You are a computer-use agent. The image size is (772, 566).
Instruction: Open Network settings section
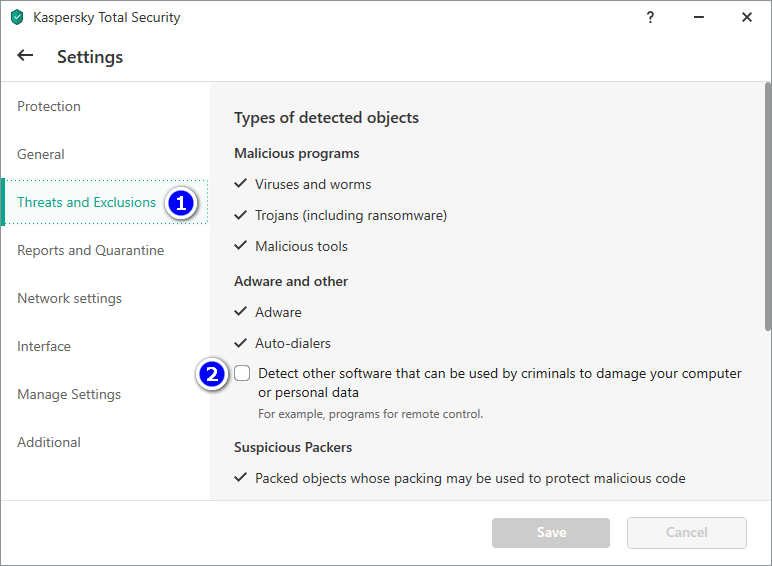coord(70,298)
